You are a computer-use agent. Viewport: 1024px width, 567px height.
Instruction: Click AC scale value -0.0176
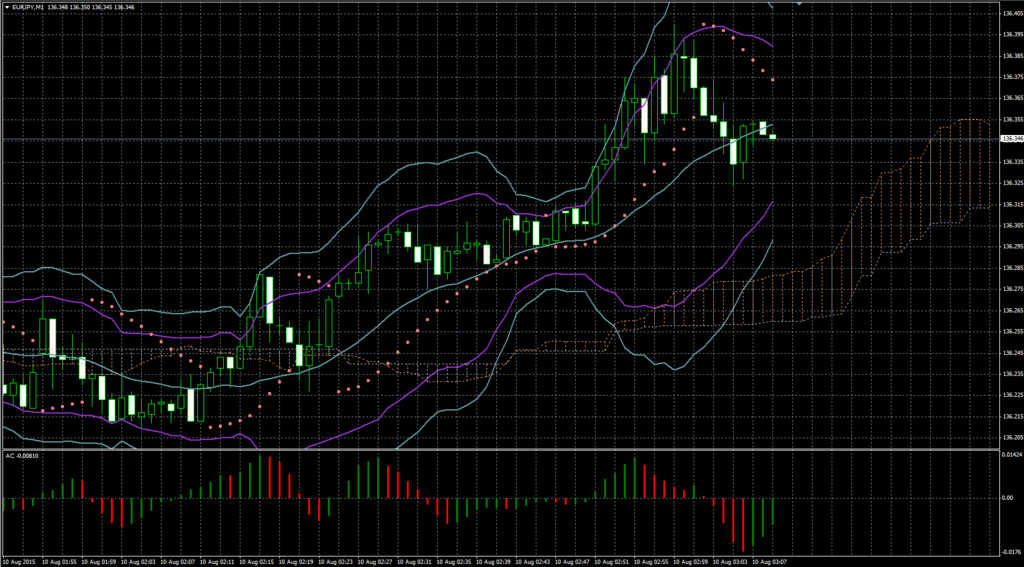(1010, 551)
